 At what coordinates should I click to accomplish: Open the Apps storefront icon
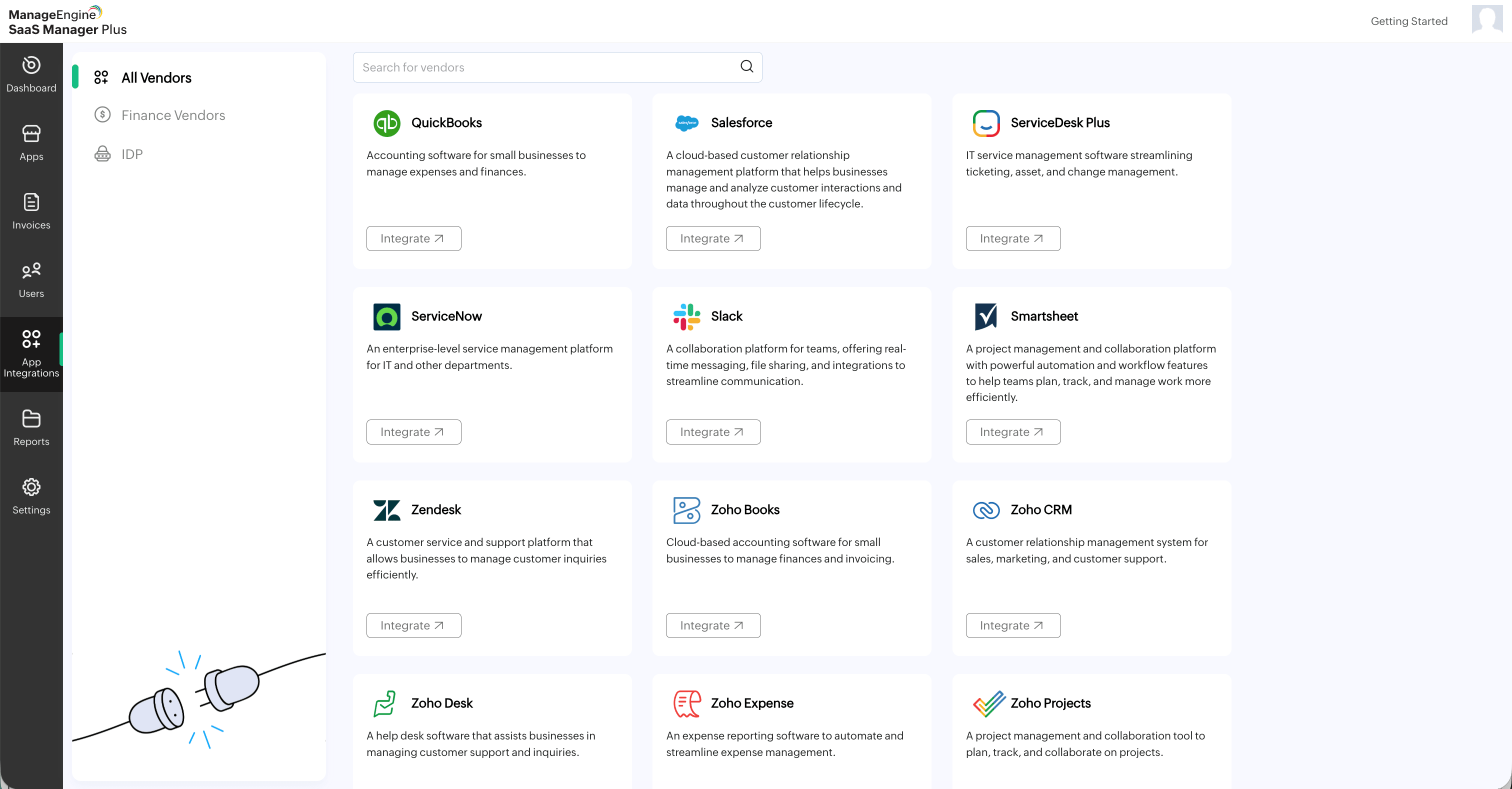coord(31,134)
